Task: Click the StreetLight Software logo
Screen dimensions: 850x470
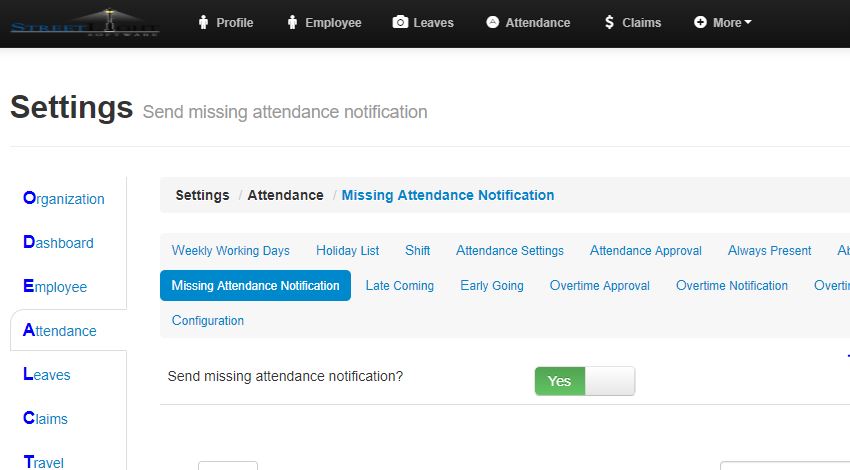Action: click(85, 23)
